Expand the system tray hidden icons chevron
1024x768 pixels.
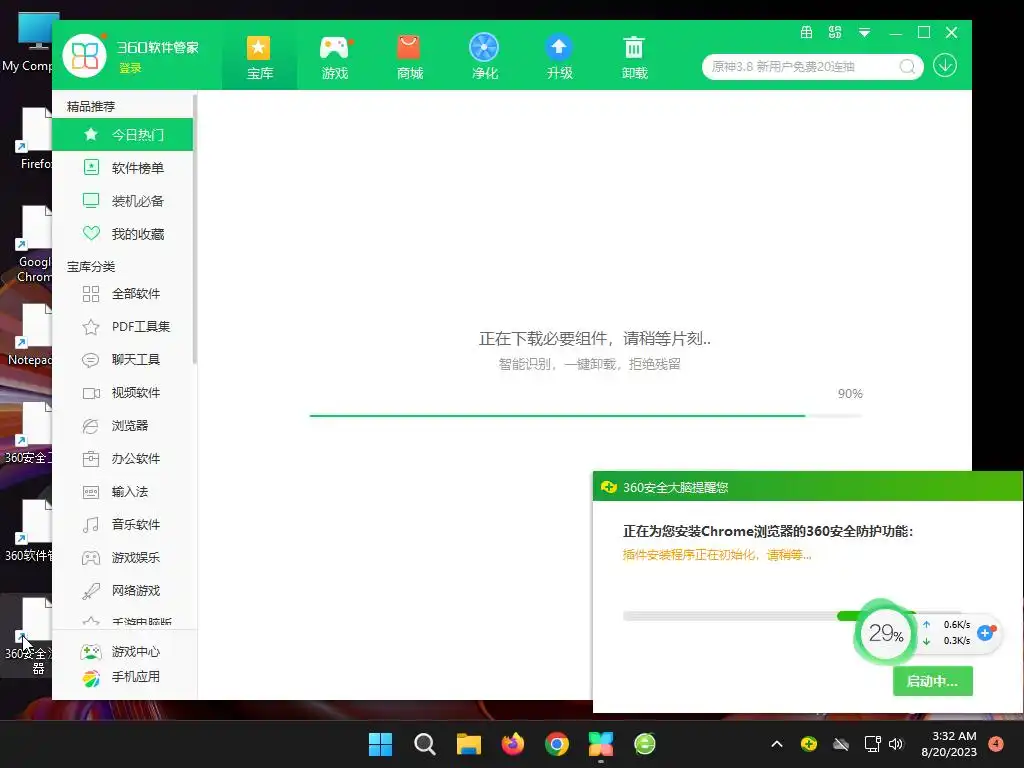[776, 744]
